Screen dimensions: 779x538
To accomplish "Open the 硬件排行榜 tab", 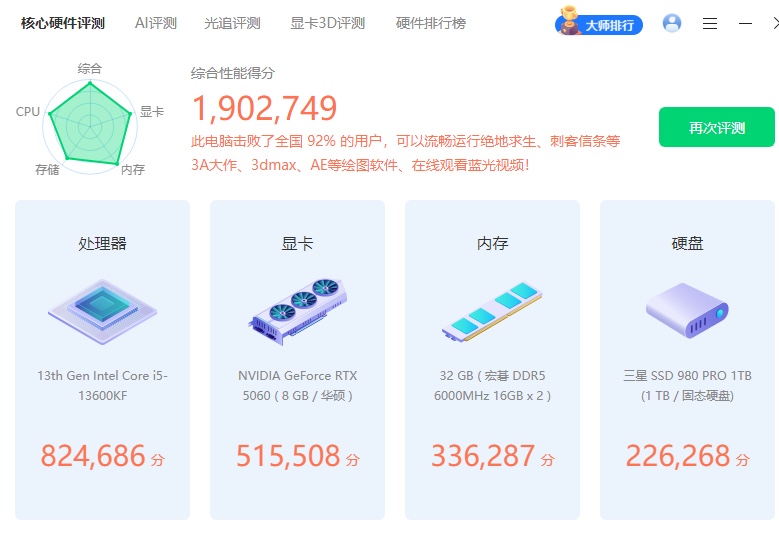I will pyautogui.click(x=431, y=23).
